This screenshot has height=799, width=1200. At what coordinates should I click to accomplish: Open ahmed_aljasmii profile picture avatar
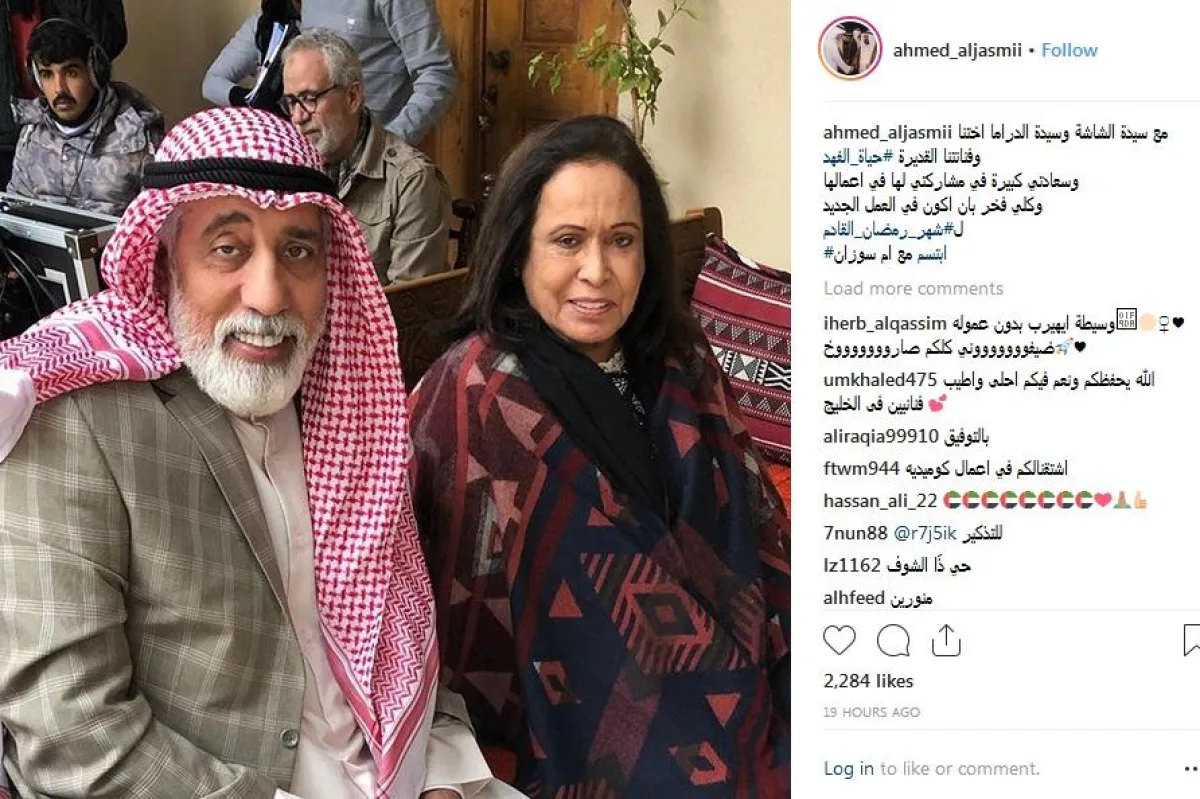point(850,48)
